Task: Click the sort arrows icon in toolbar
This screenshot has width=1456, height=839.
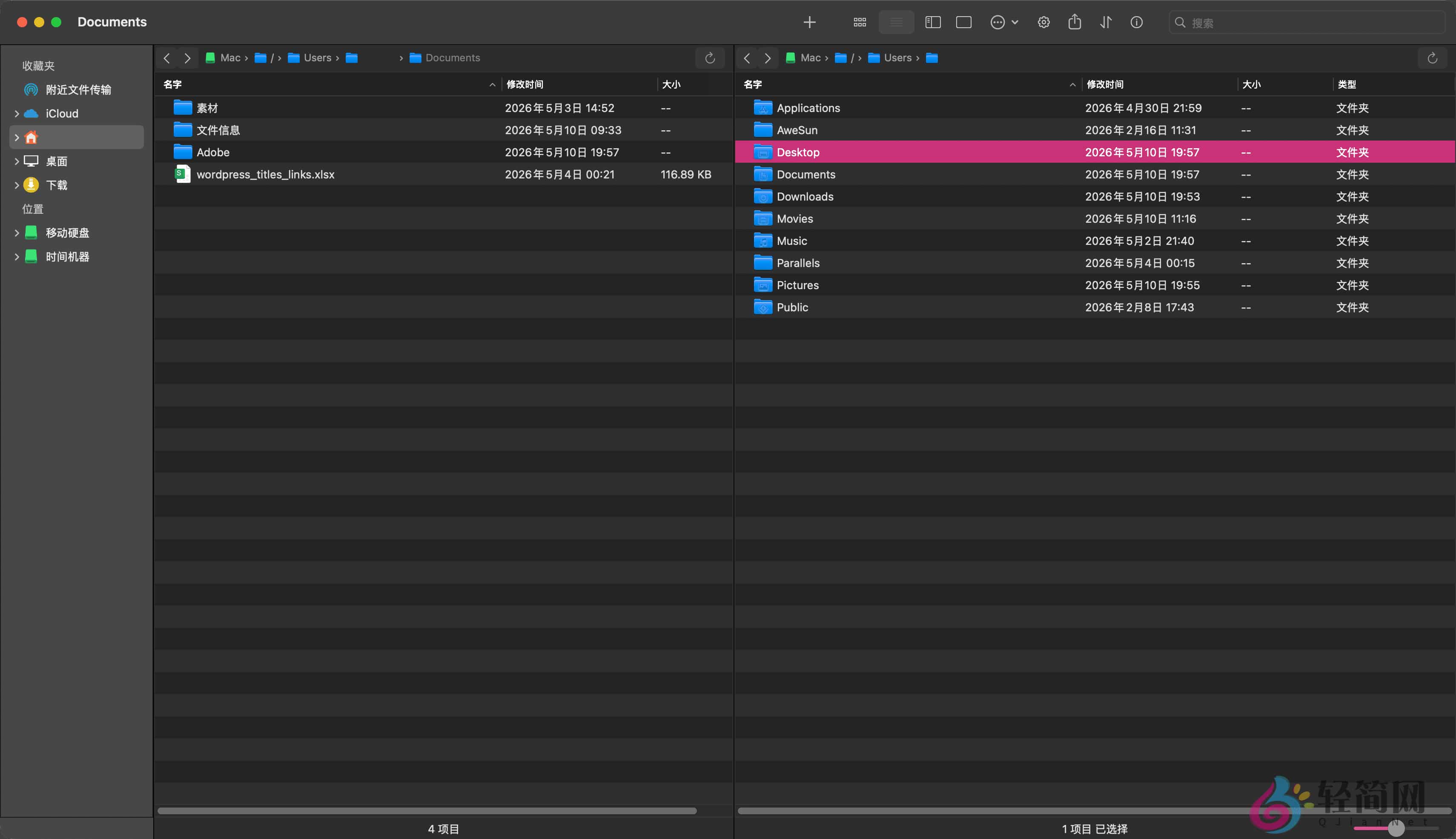Action: coord(1105,23)
